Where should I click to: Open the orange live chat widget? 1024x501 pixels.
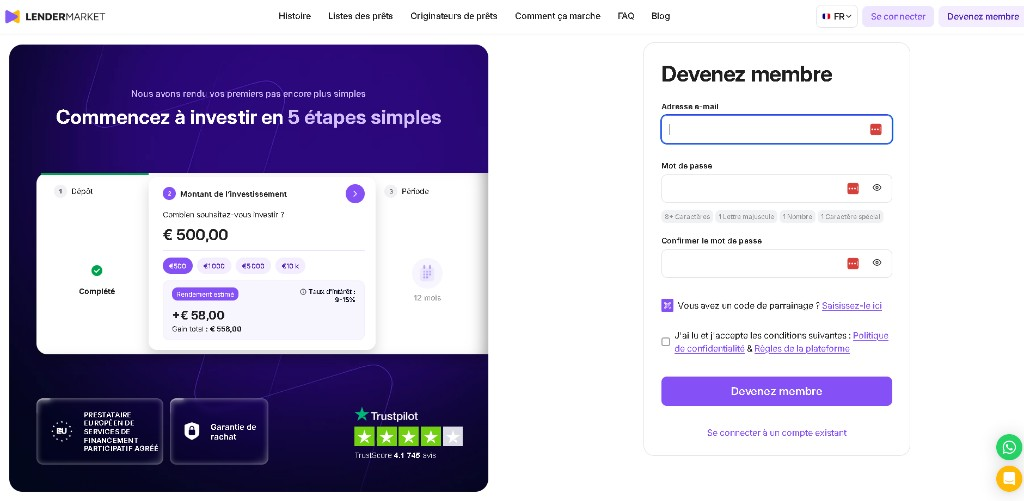pyautogui.click(x=1009, y=479)
